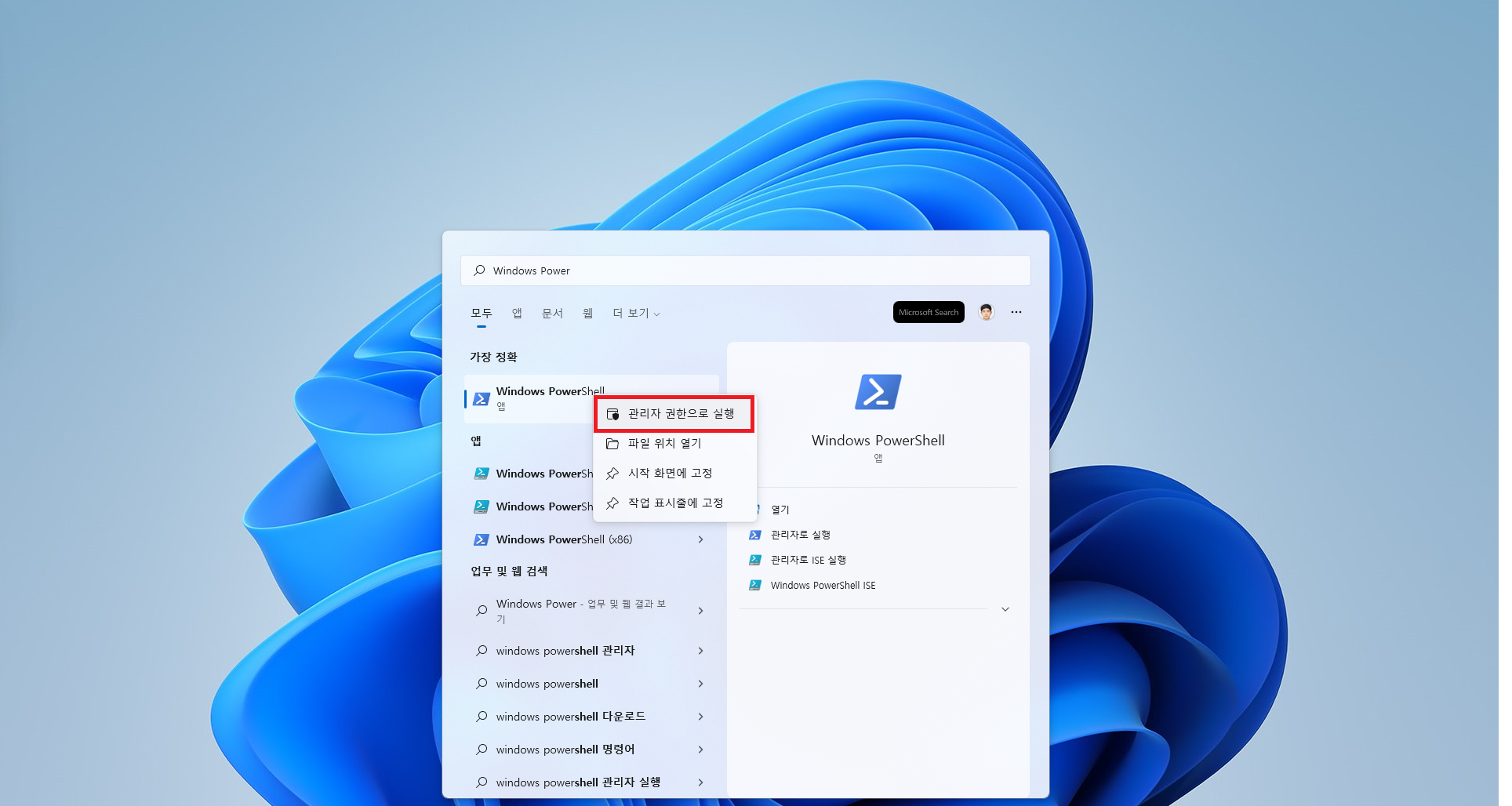
Task: Switch to the 웹 tab
Action: (588, 314)
